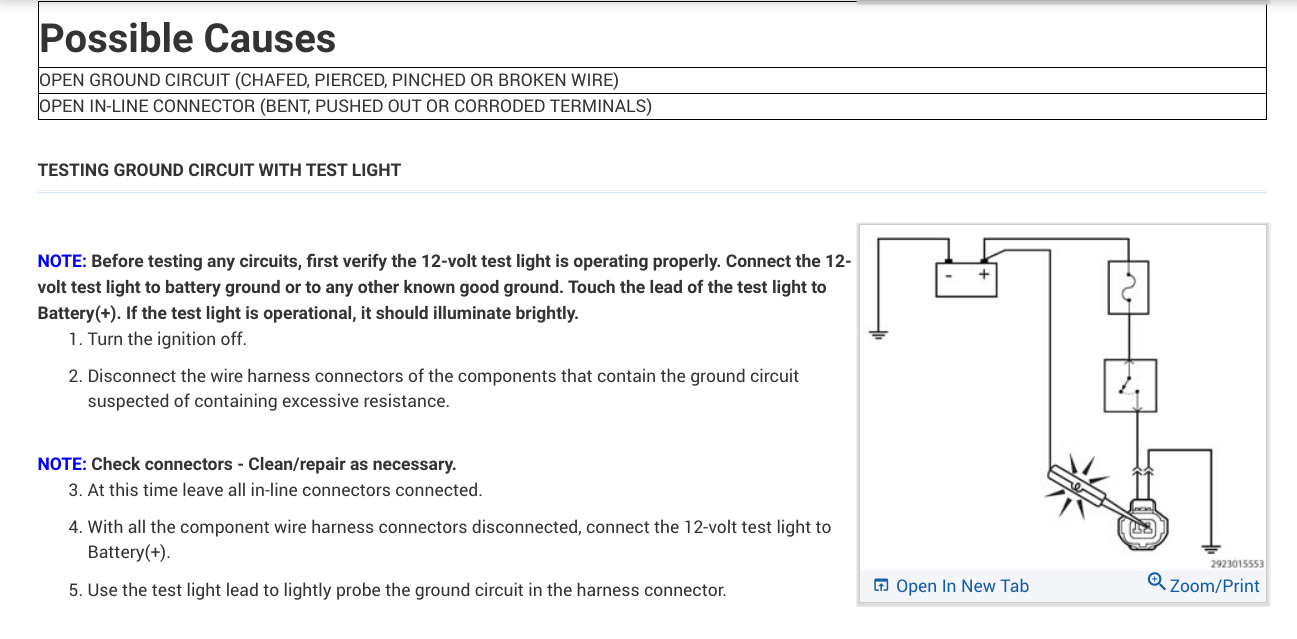Open the Zoom/Print view of the diagram
The height and width of the screenshot is (639, 1297).
click(1214, 586)
